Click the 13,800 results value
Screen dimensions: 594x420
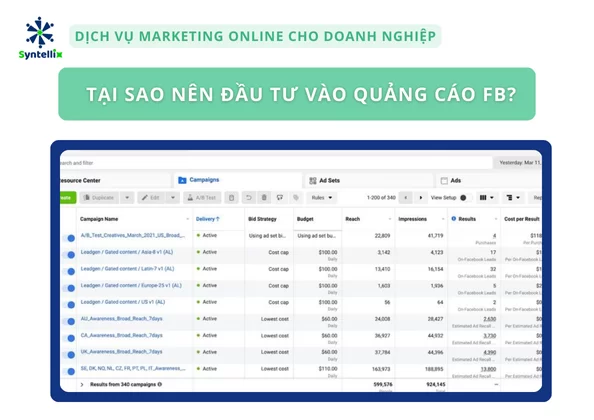pos(488,369)
